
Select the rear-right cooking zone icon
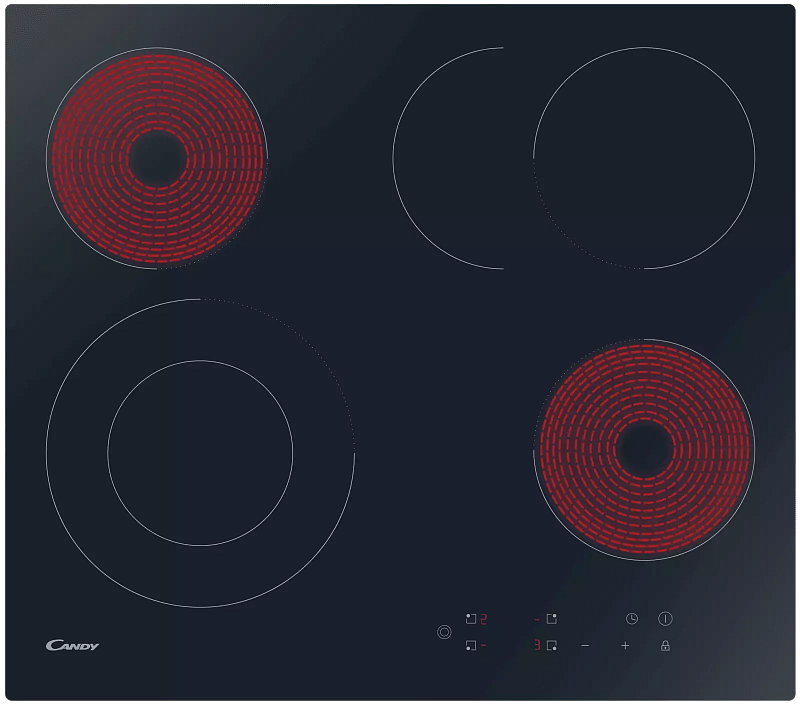pyautogui.click(x=551, y=619)
